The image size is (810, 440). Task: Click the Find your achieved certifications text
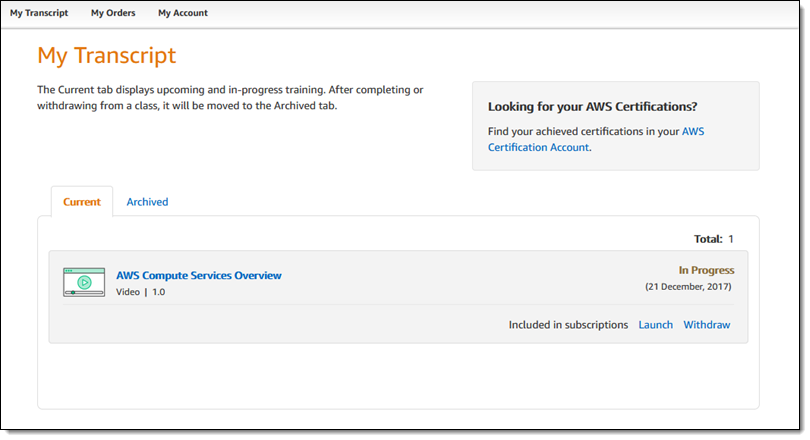click(x=580, y=131)
